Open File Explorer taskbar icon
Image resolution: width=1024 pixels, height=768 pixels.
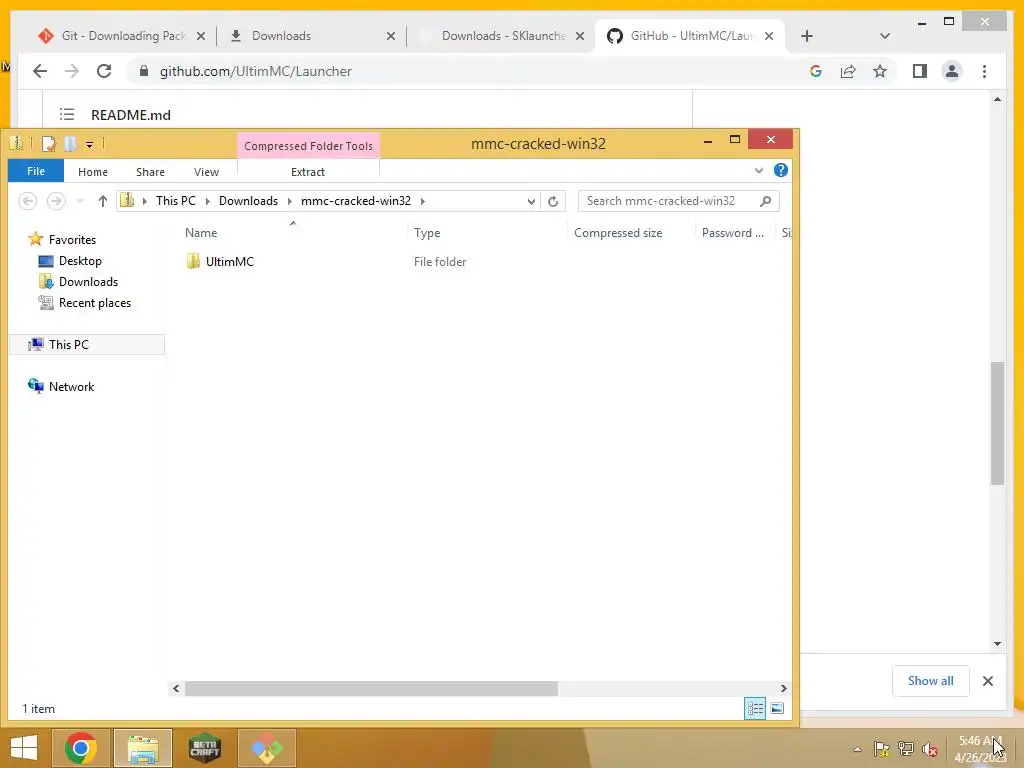pyautogui.click(x=143, y=748)
